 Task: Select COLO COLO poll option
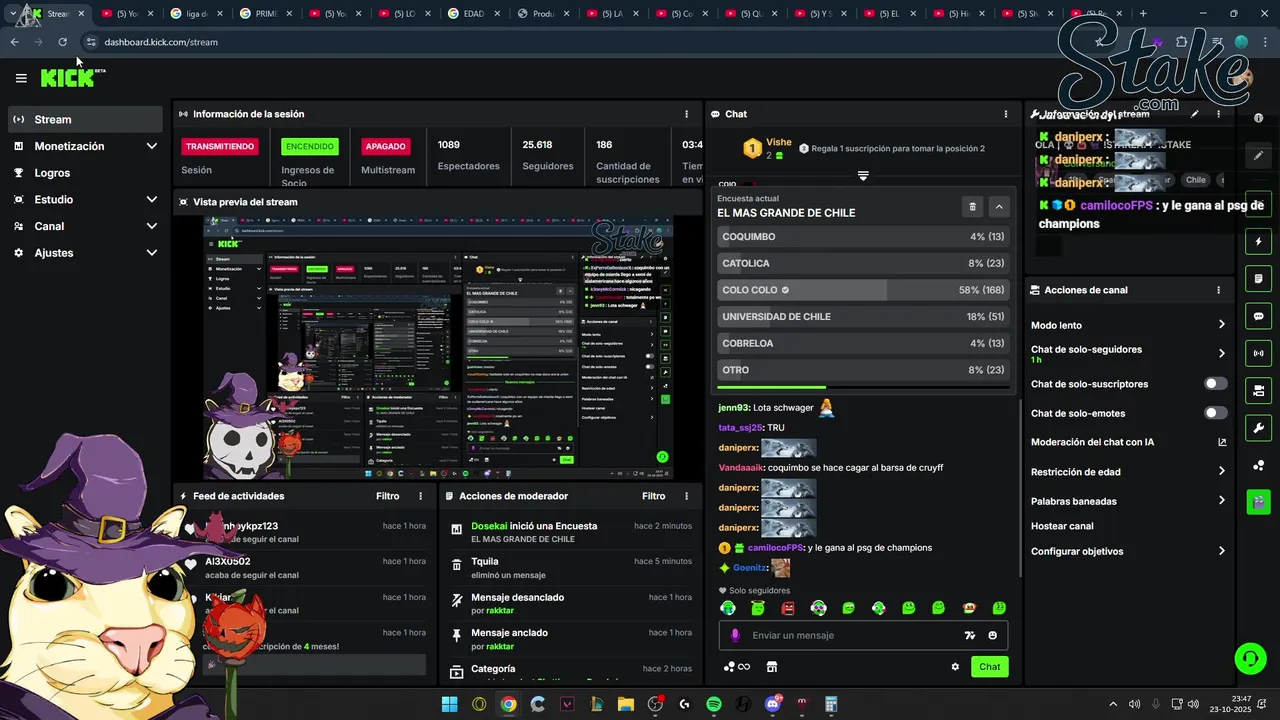(x=863, y=290)
